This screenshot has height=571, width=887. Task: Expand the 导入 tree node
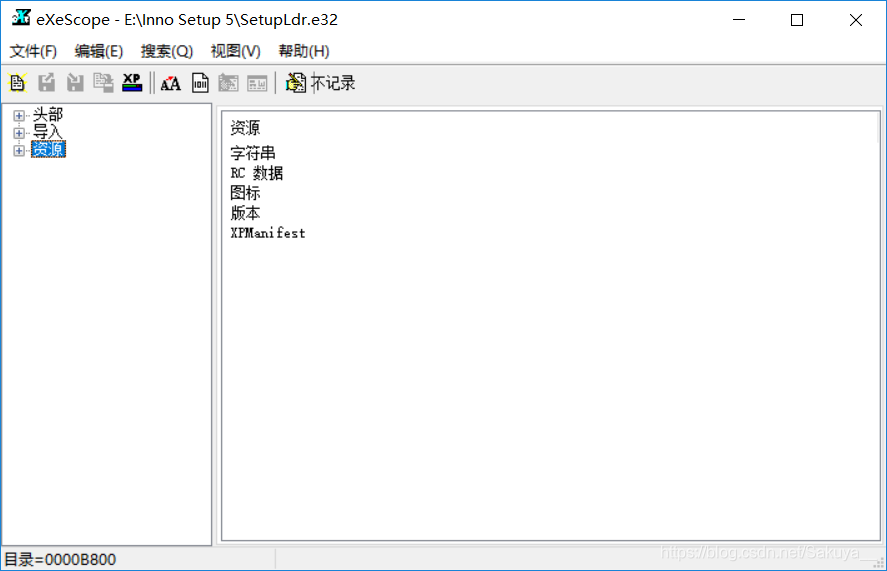click(19, 133)
